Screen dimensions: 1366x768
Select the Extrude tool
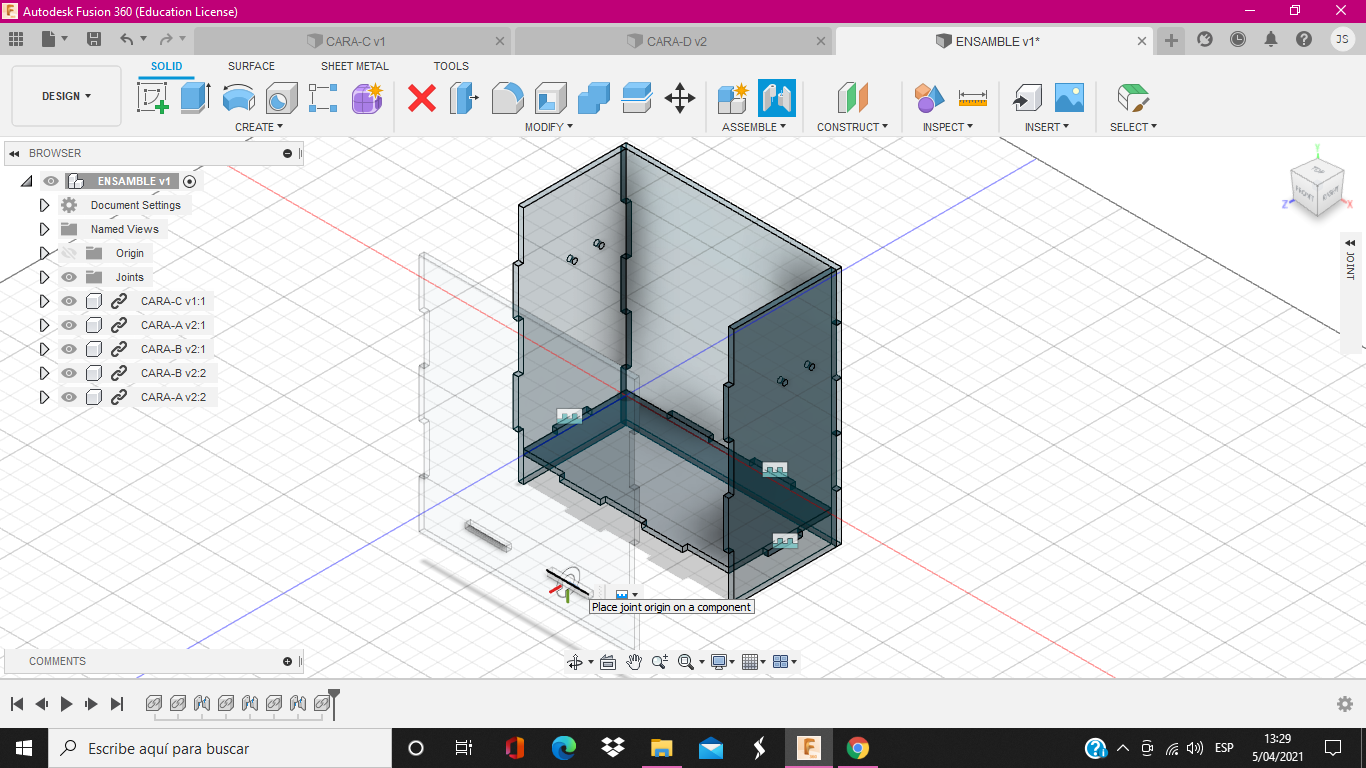pos(195,98)
